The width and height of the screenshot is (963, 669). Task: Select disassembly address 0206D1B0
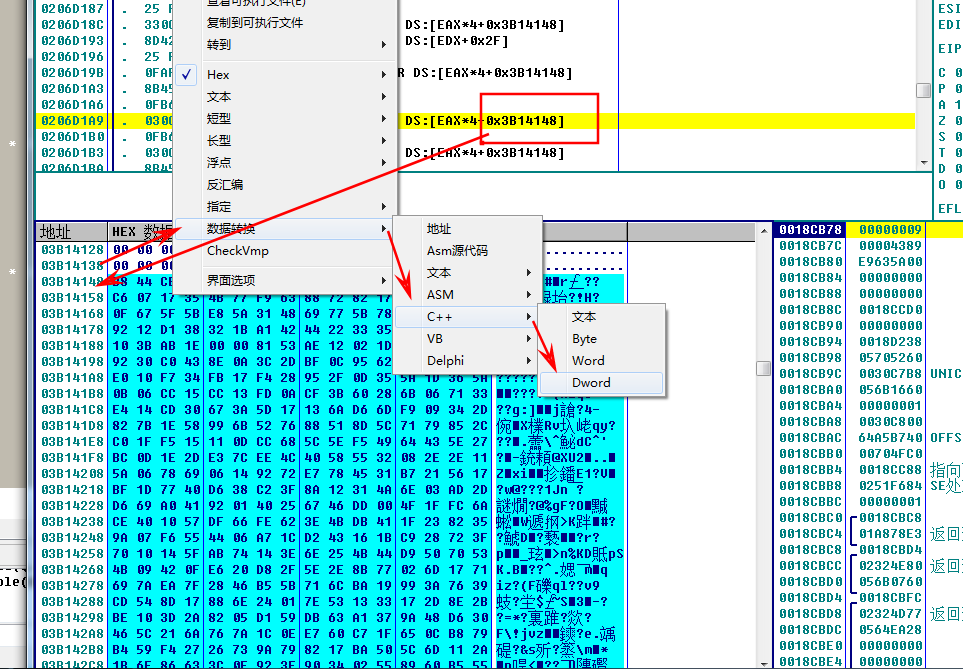coord(72,136)
